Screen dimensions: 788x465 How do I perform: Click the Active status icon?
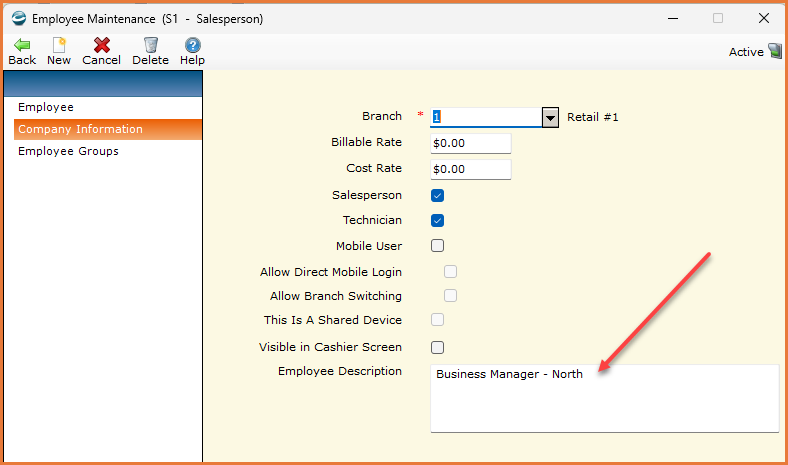775,51
